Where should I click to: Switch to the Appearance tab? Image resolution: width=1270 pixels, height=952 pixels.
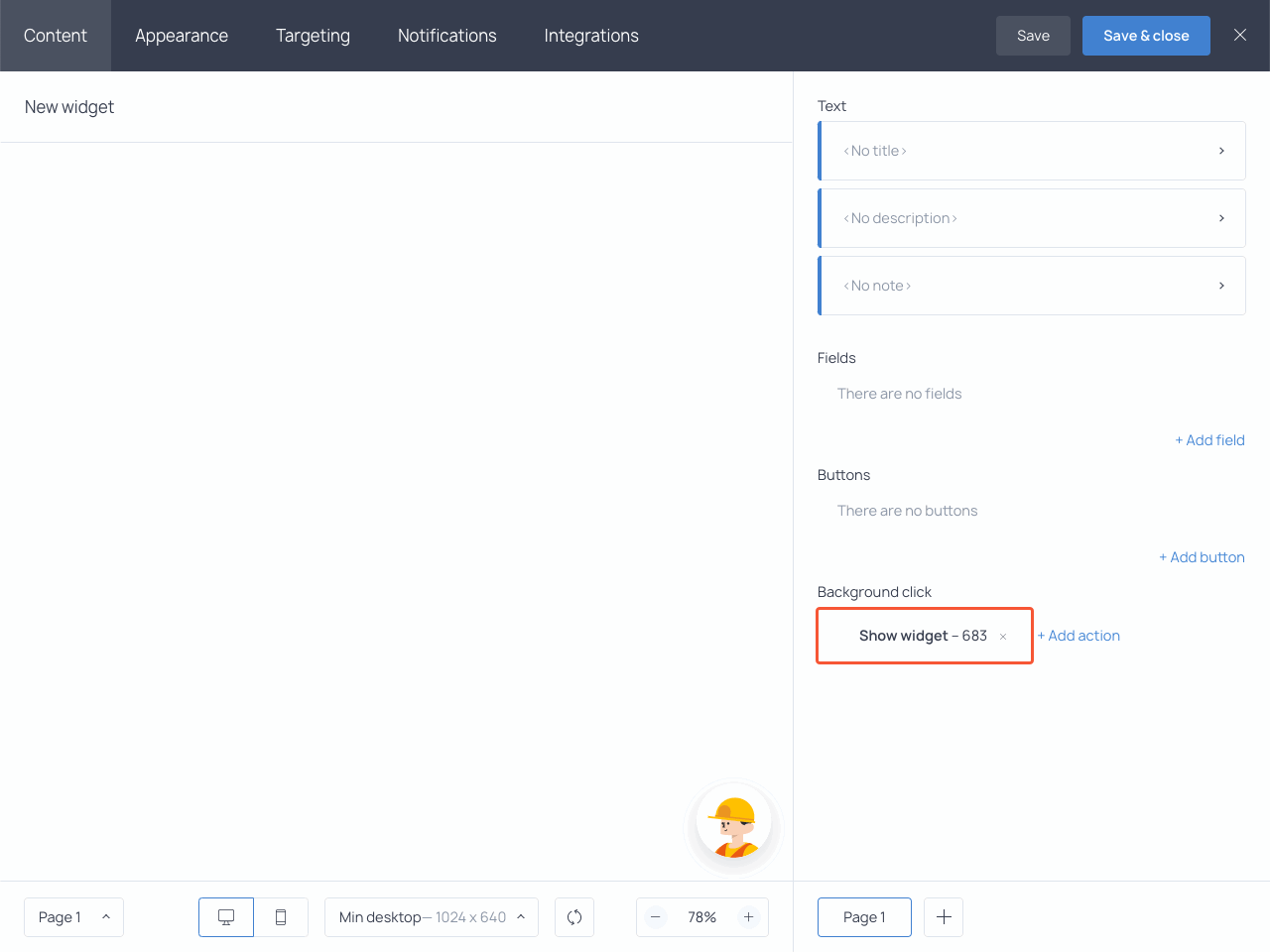pyautogui.click(x=182, y=36)
